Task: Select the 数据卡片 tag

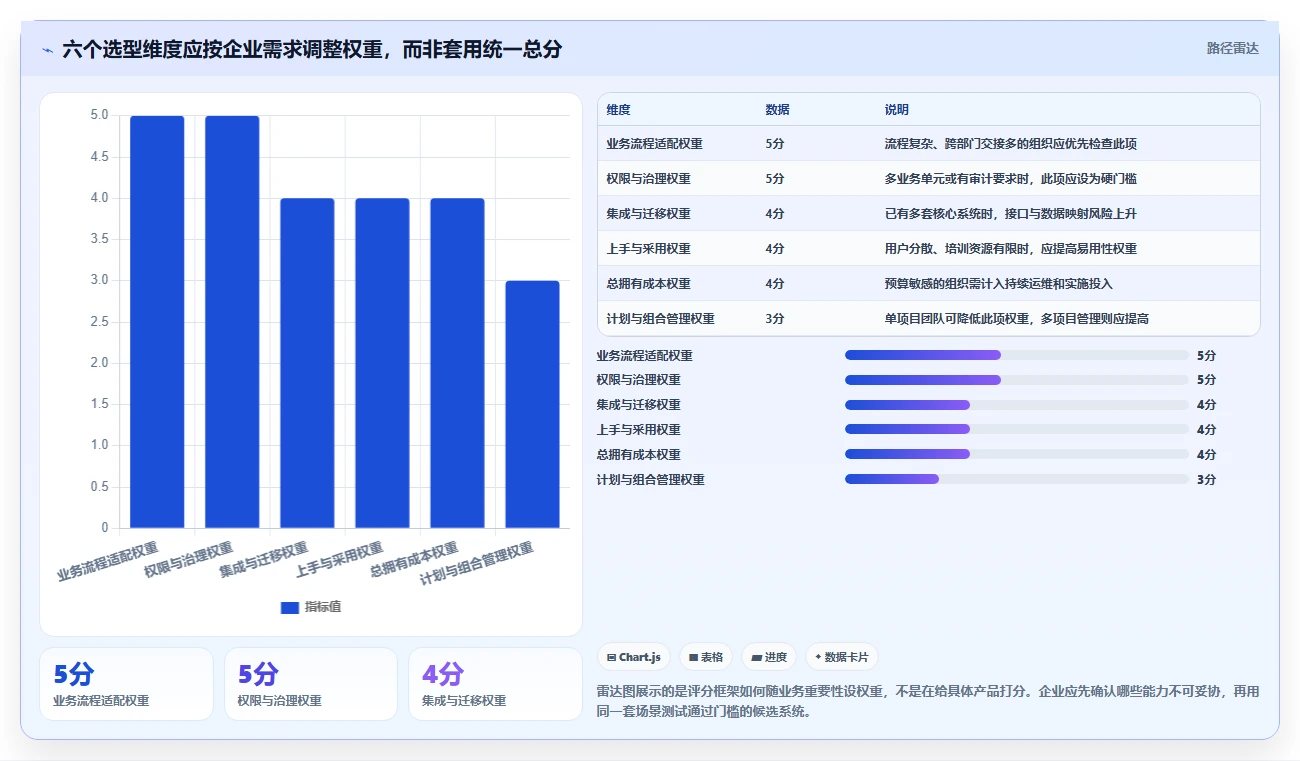Action: coord(842,657)
